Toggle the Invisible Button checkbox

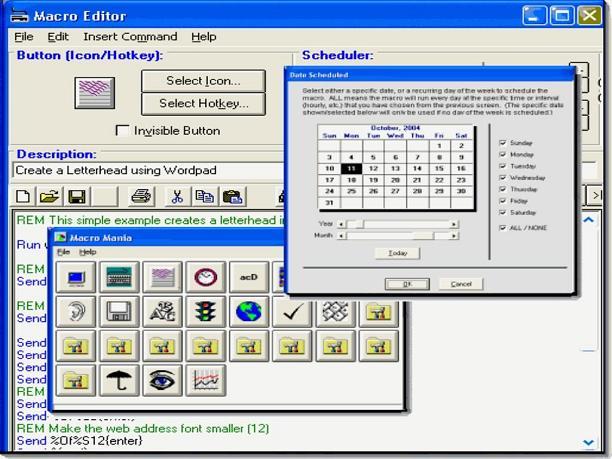pos(123,130)
